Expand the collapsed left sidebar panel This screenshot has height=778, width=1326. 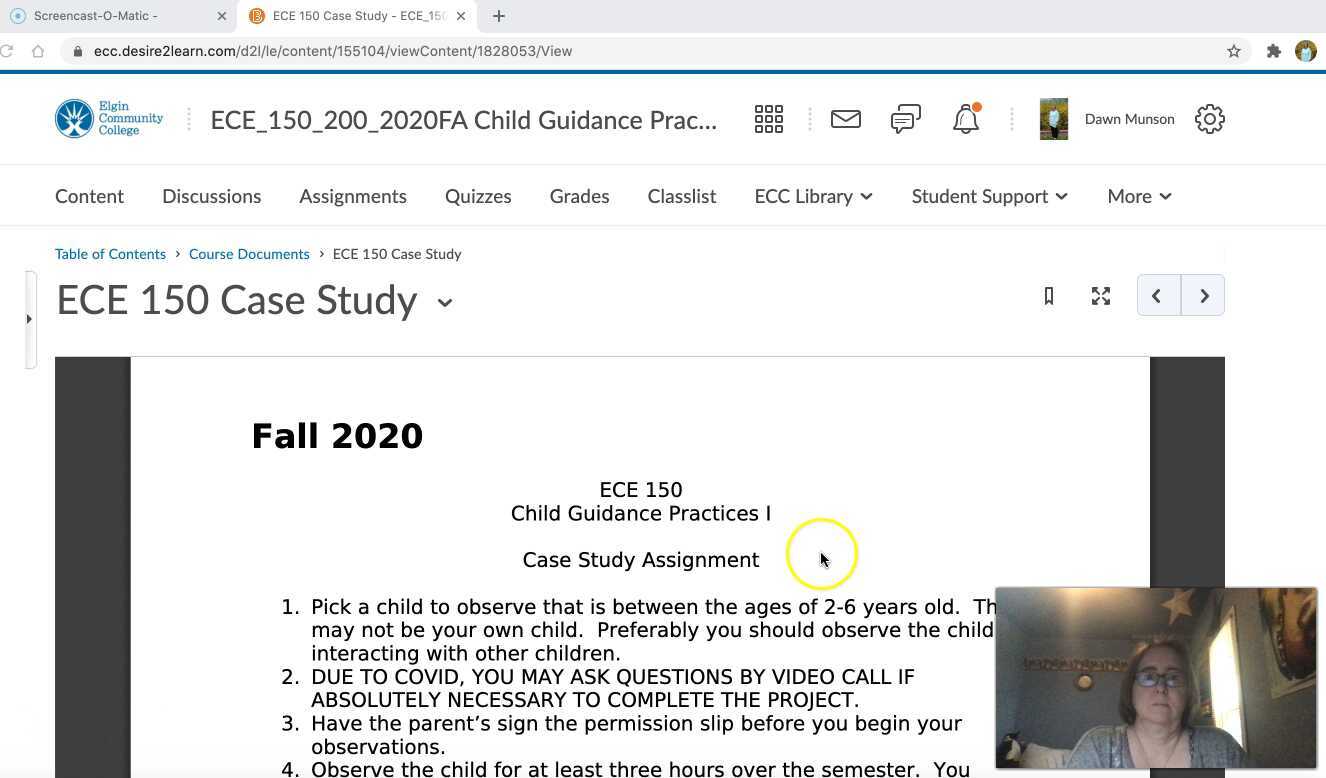coord(29,318)
